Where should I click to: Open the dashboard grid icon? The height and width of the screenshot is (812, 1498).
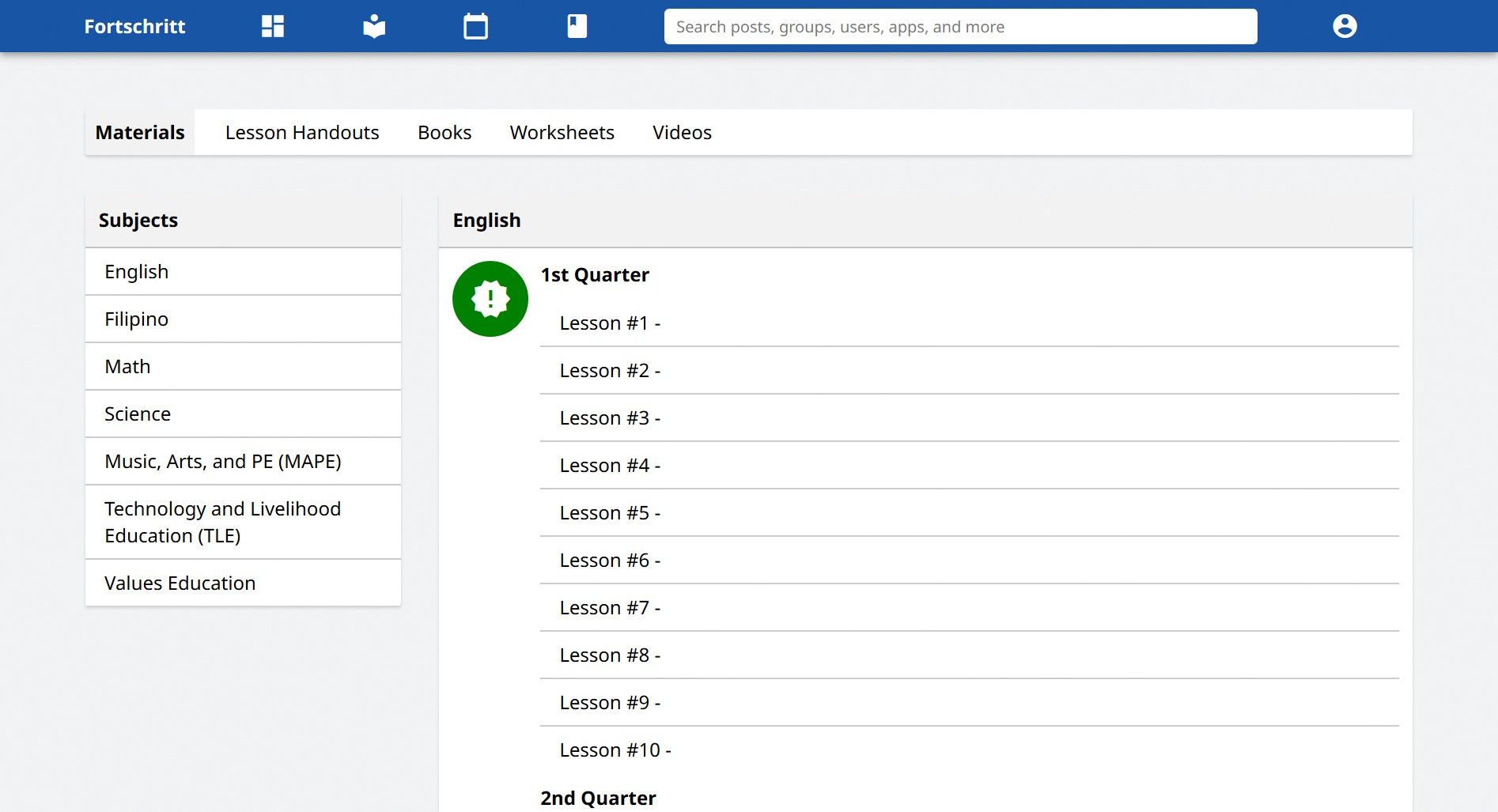pyautogui.click(x=273, y=26)
